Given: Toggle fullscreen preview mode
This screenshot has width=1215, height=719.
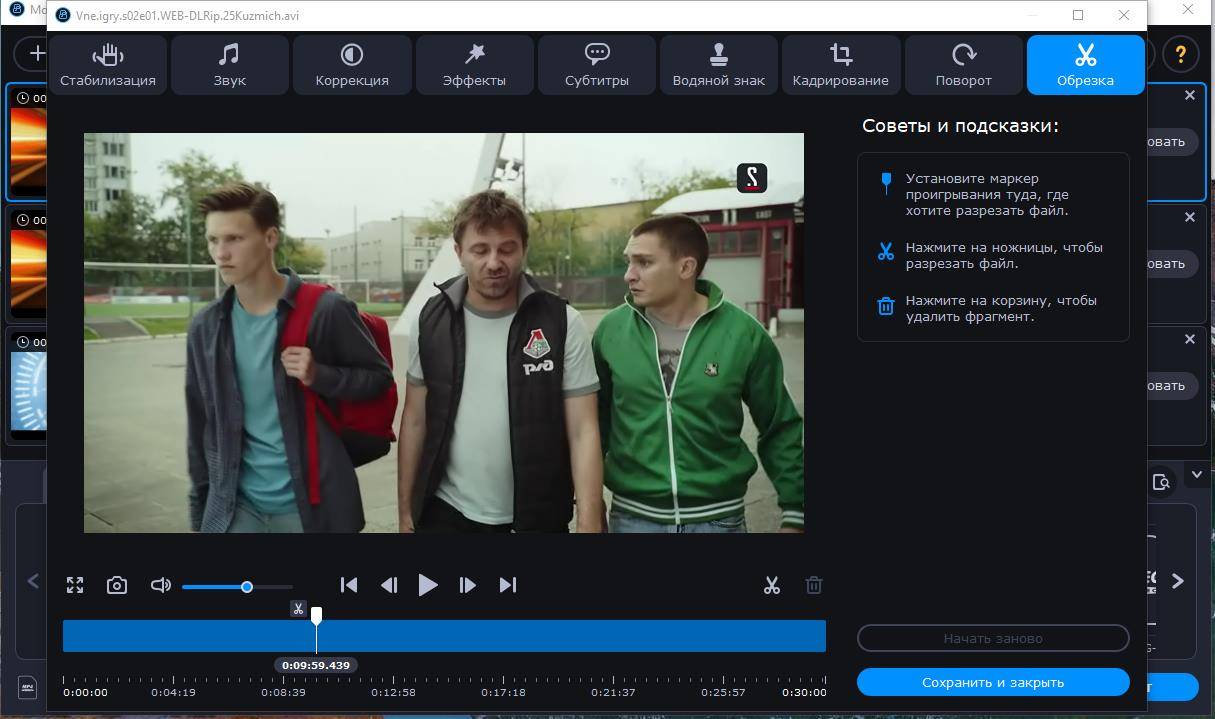Looking at the screenshot, I should click(75, 585).
